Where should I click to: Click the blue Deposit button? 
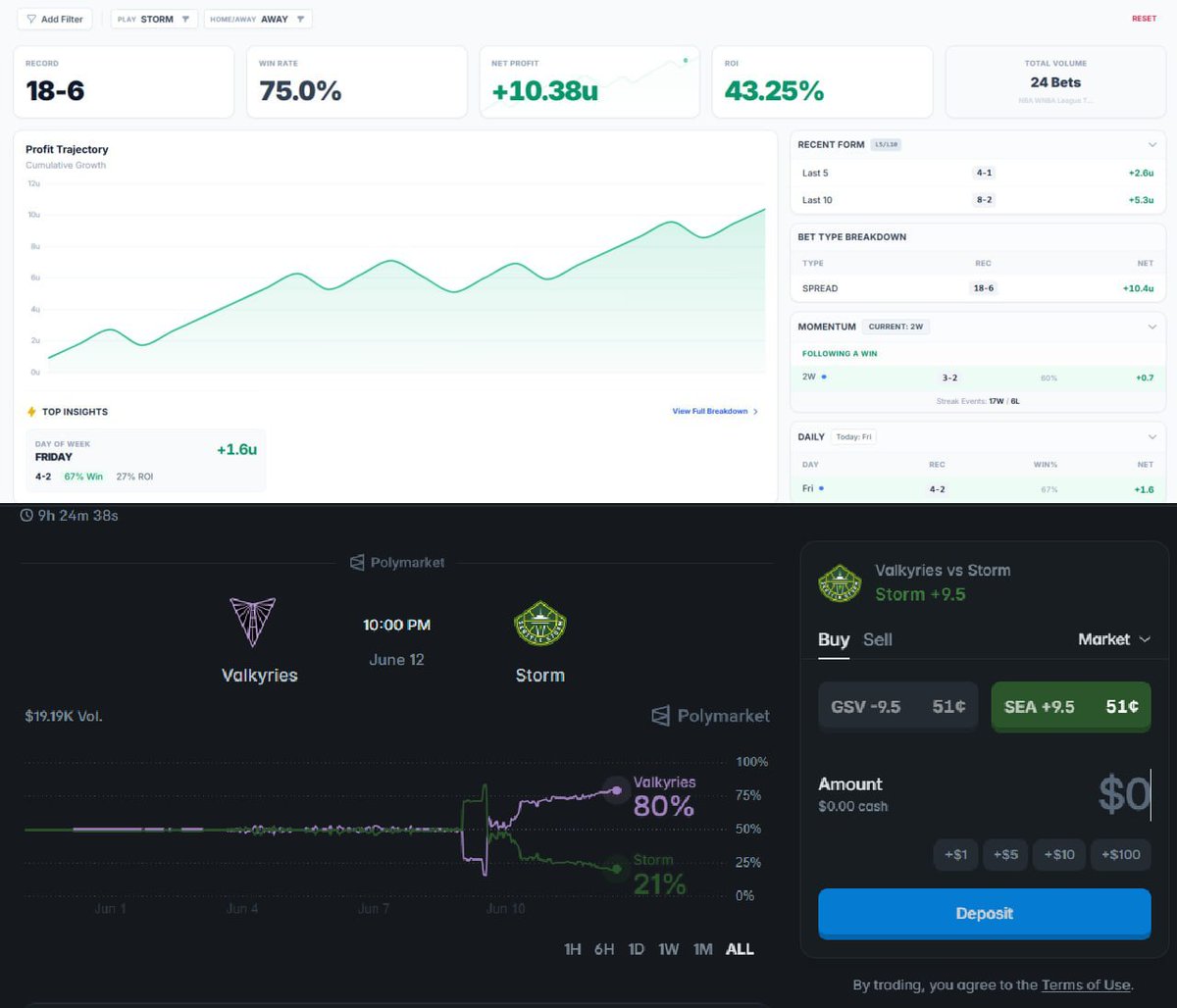(x=985, y=914)
